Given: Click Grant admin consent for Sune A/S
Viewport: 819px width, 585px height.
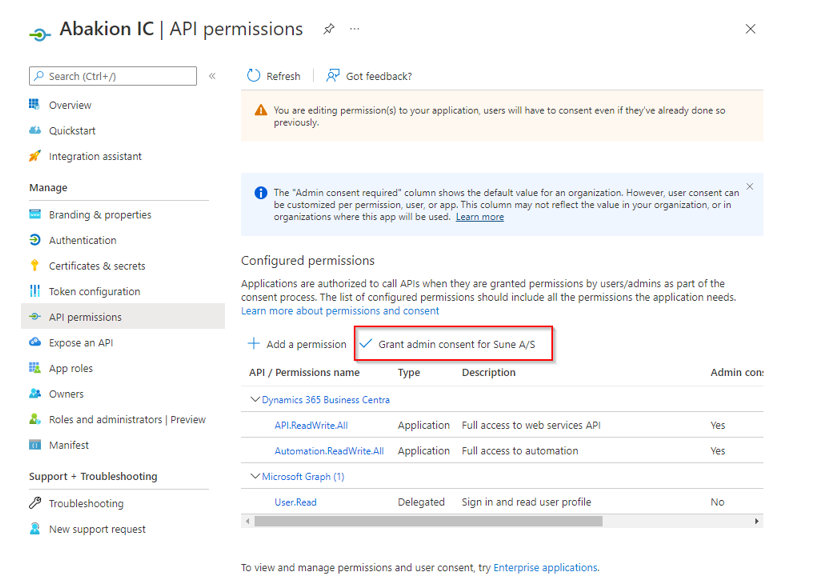Looking at the screenshot, I should (x=452, y=344).
